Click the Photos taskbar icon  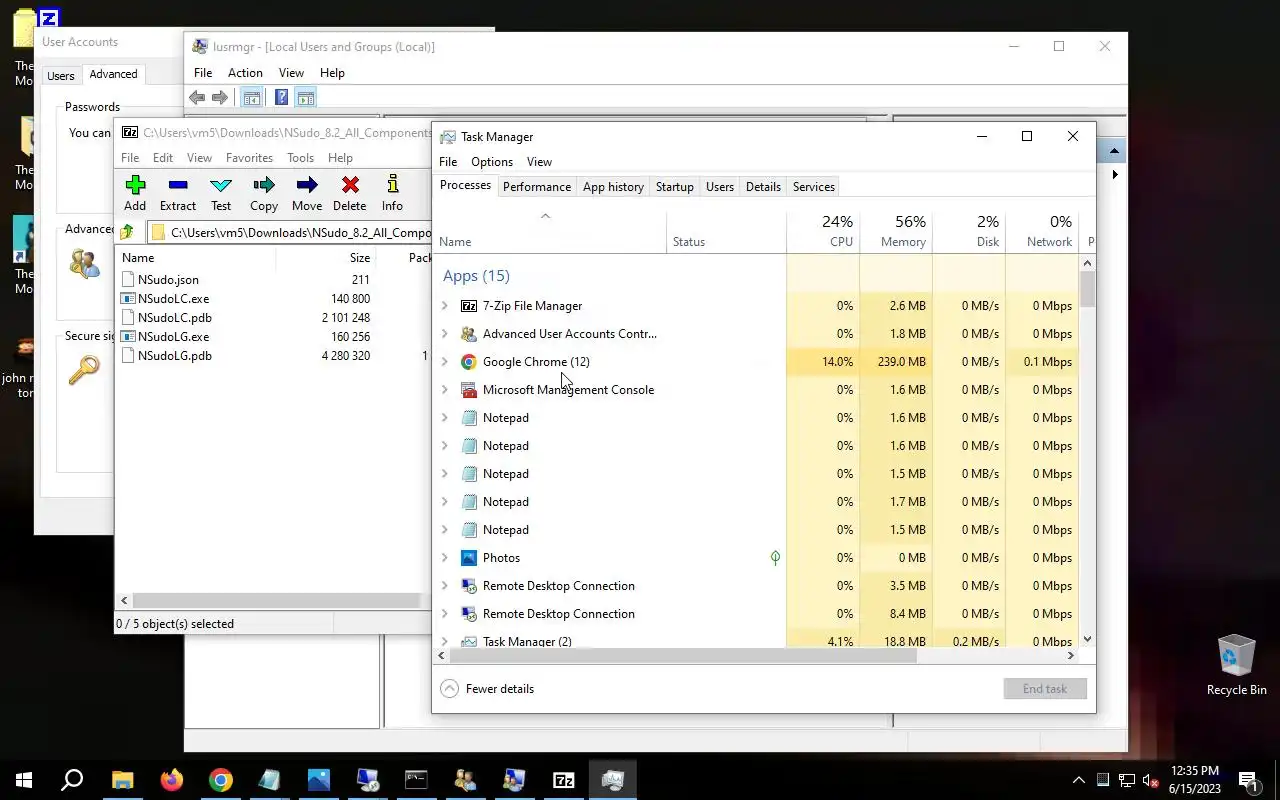[319, 780]
